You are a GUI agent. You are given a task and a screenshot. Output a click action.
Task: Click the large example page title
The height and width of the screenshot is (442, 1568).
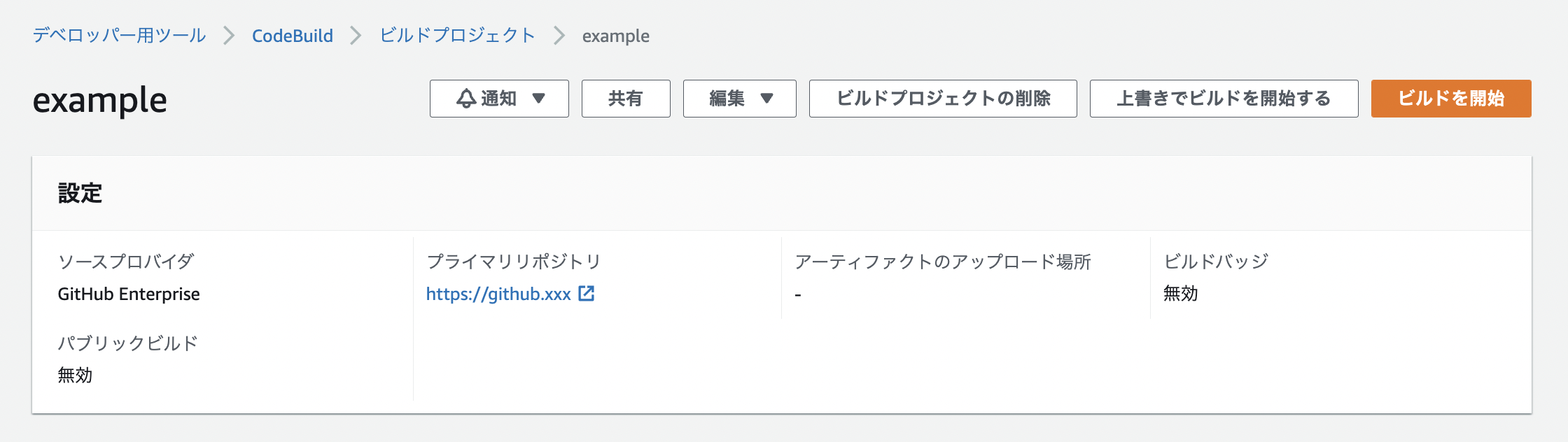point(99,101)
